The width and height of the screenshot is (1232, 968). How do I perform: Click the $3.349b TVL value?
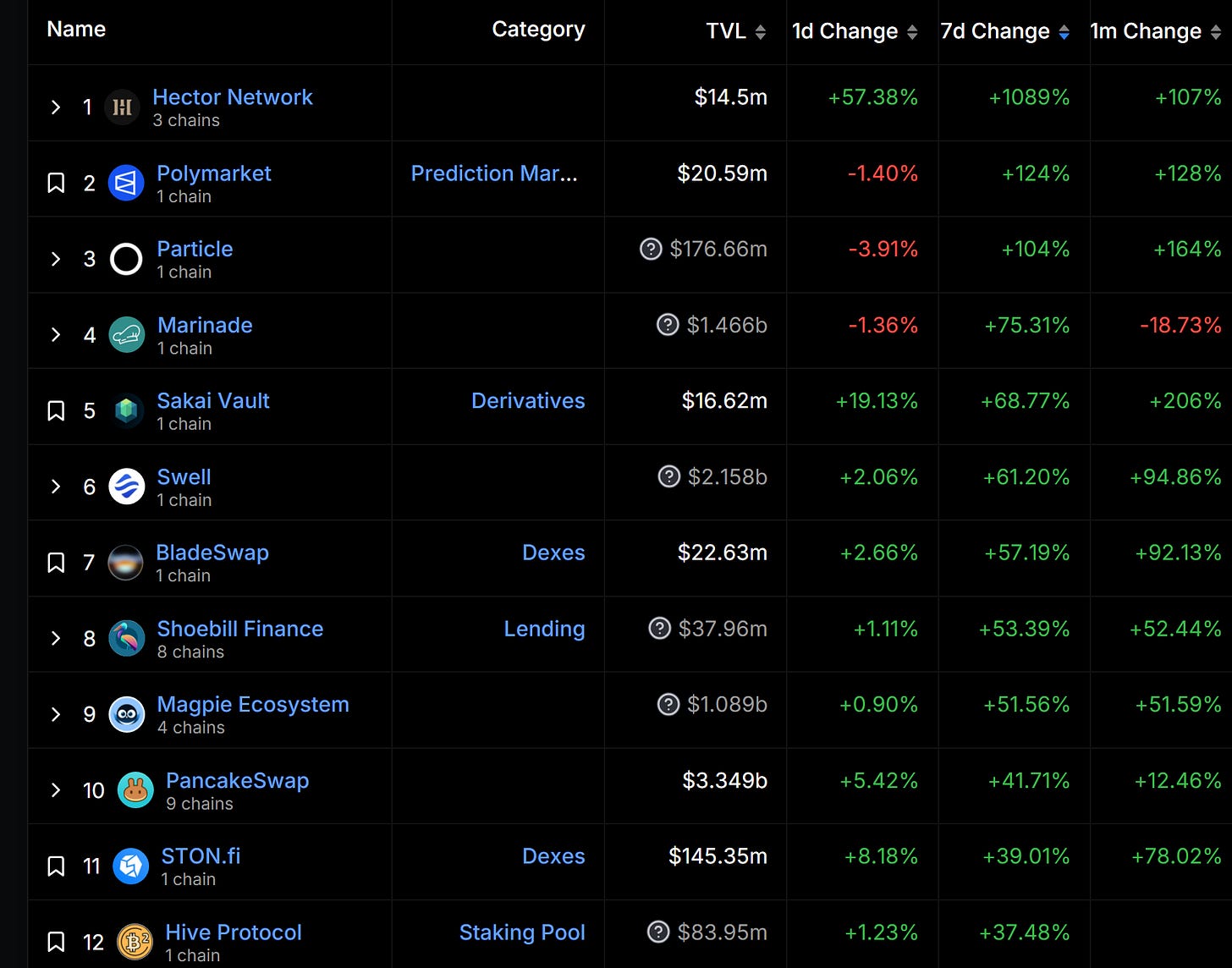point(725,780)
